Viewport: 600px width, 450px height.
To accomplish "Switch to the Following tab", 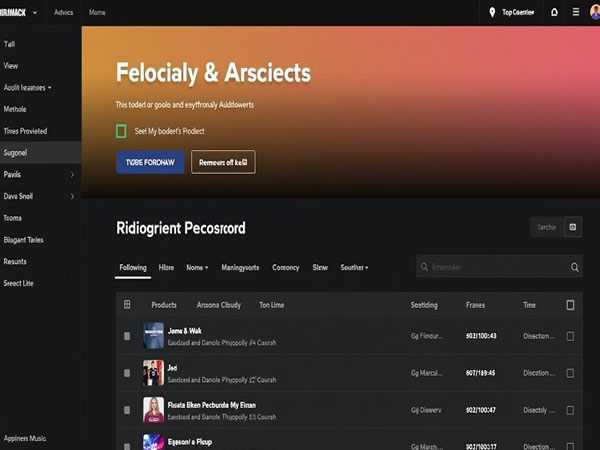I will pyautogui.click(x=133, y=268).
